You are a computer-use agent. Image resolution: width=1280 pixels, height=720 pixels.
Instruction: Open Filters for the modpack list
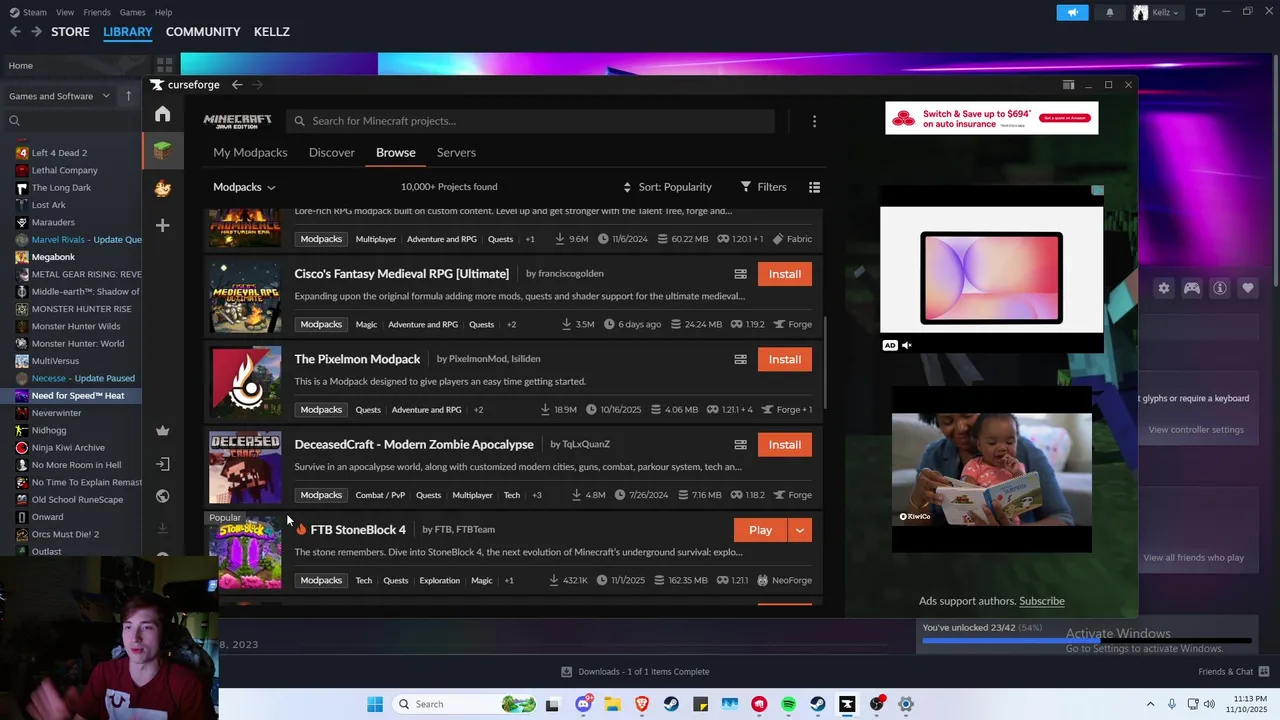763,187
